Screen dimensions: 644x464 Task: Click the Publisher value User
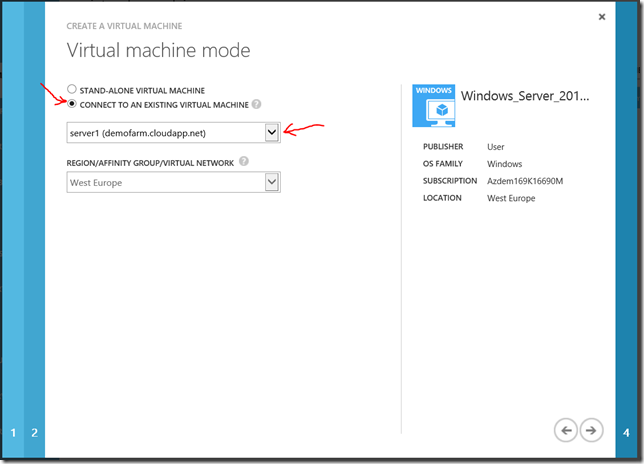pyautogui.click(x=496, y=147)
